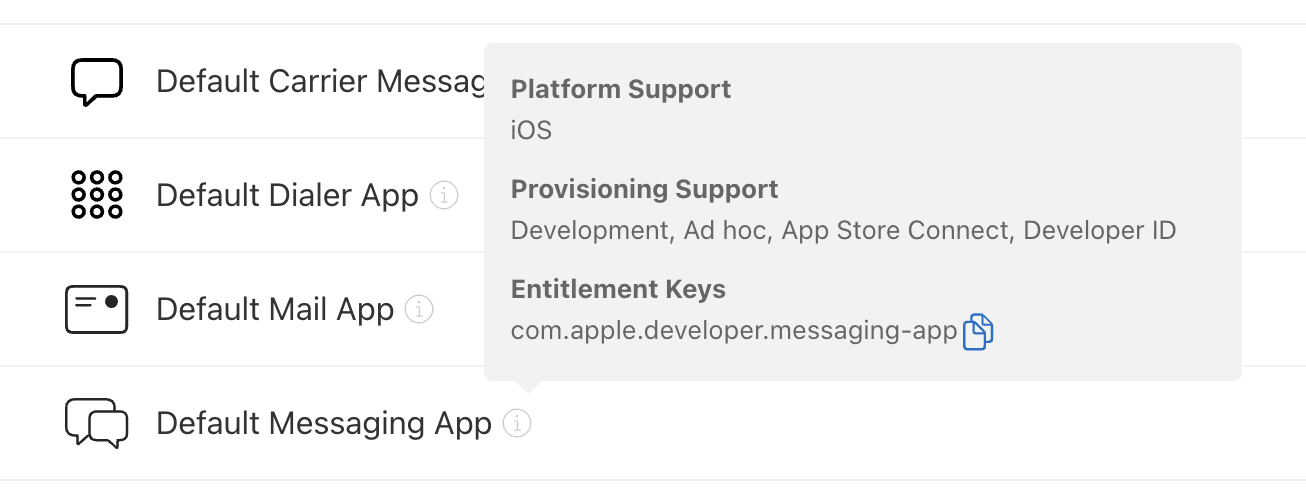1306x490 pixels.
Task: Show info for Default Mail App
Action: 419,310
